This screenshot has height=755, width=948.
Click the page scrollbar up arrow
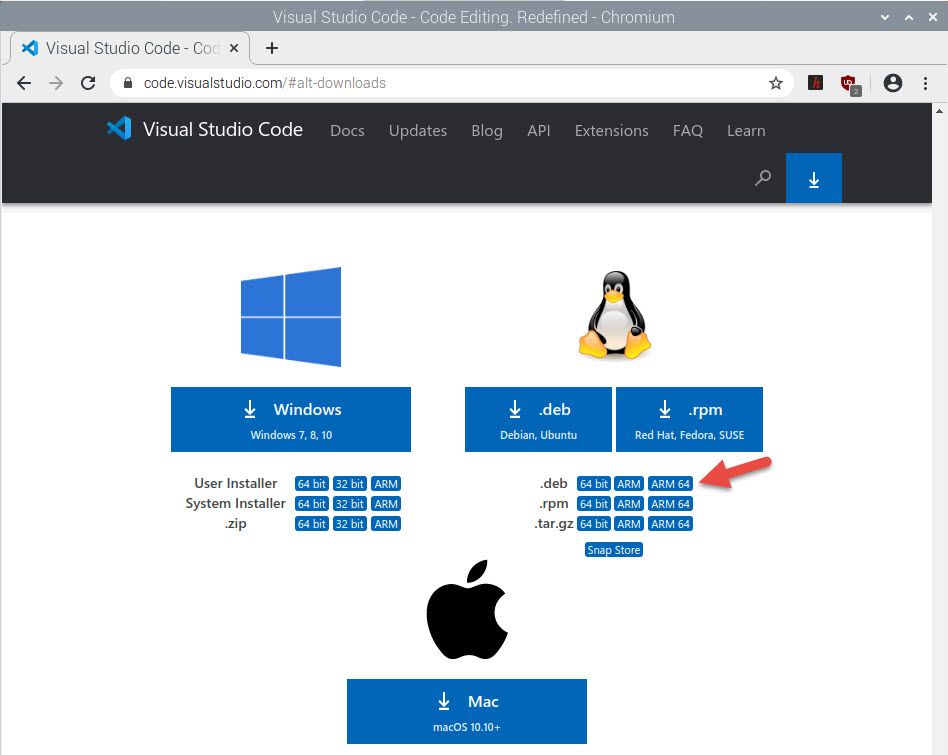(x=940, y=111)
